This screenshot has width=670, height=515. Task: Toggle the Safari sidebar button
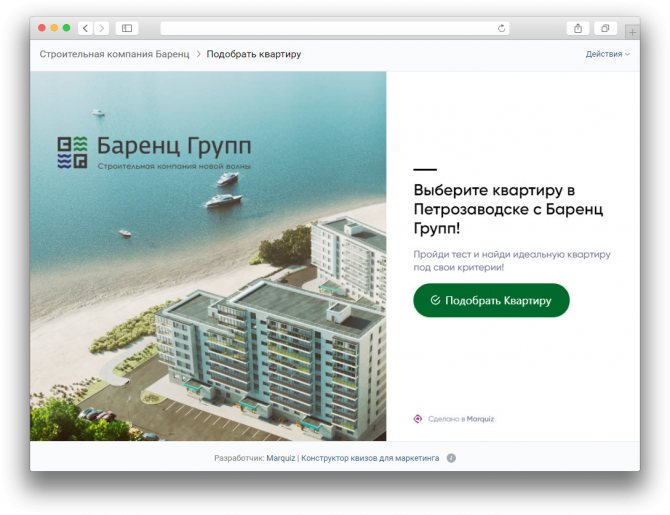[x=127, y=28]
